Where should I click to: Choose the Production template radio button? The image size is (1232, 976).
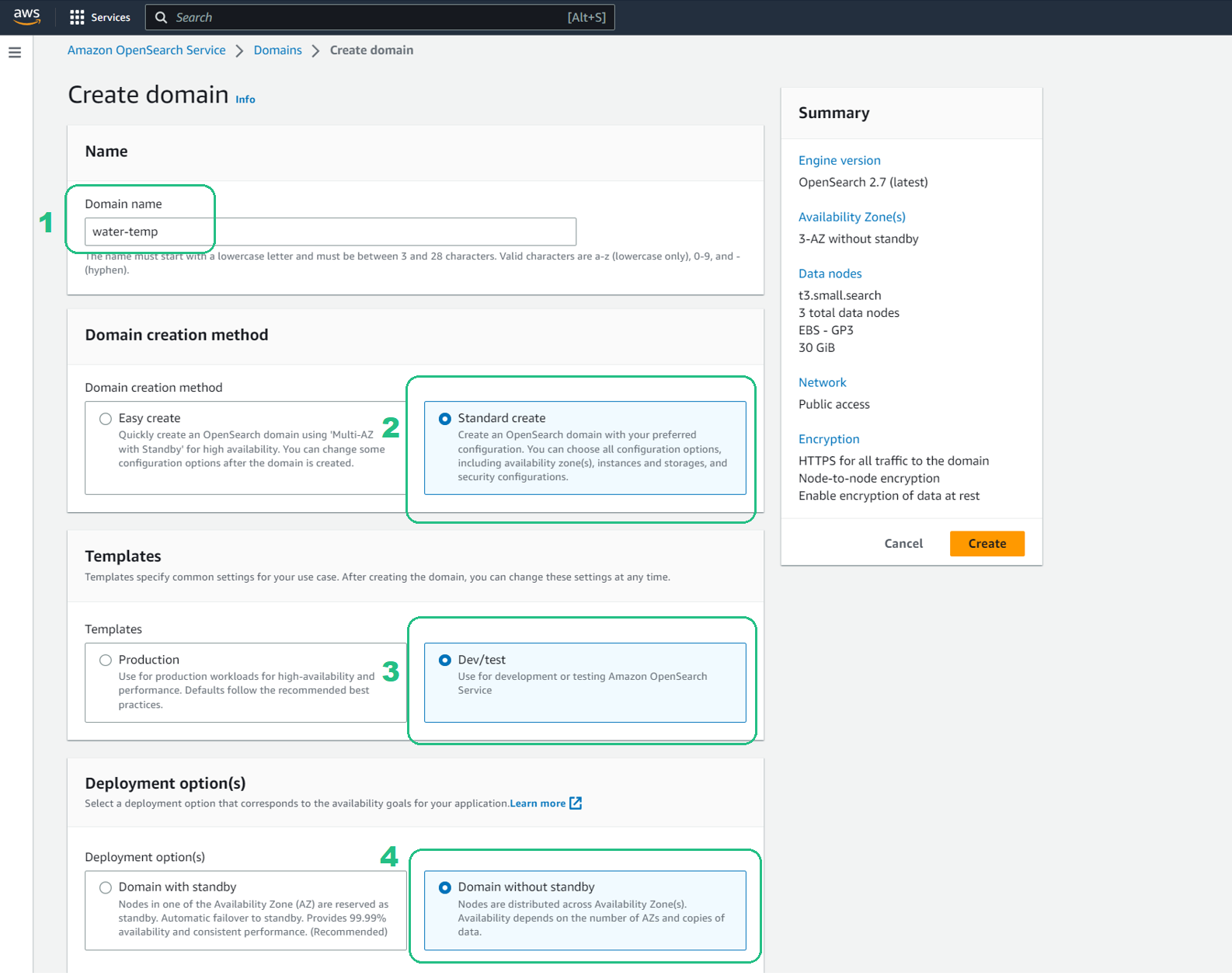click(x=106, y=661)
